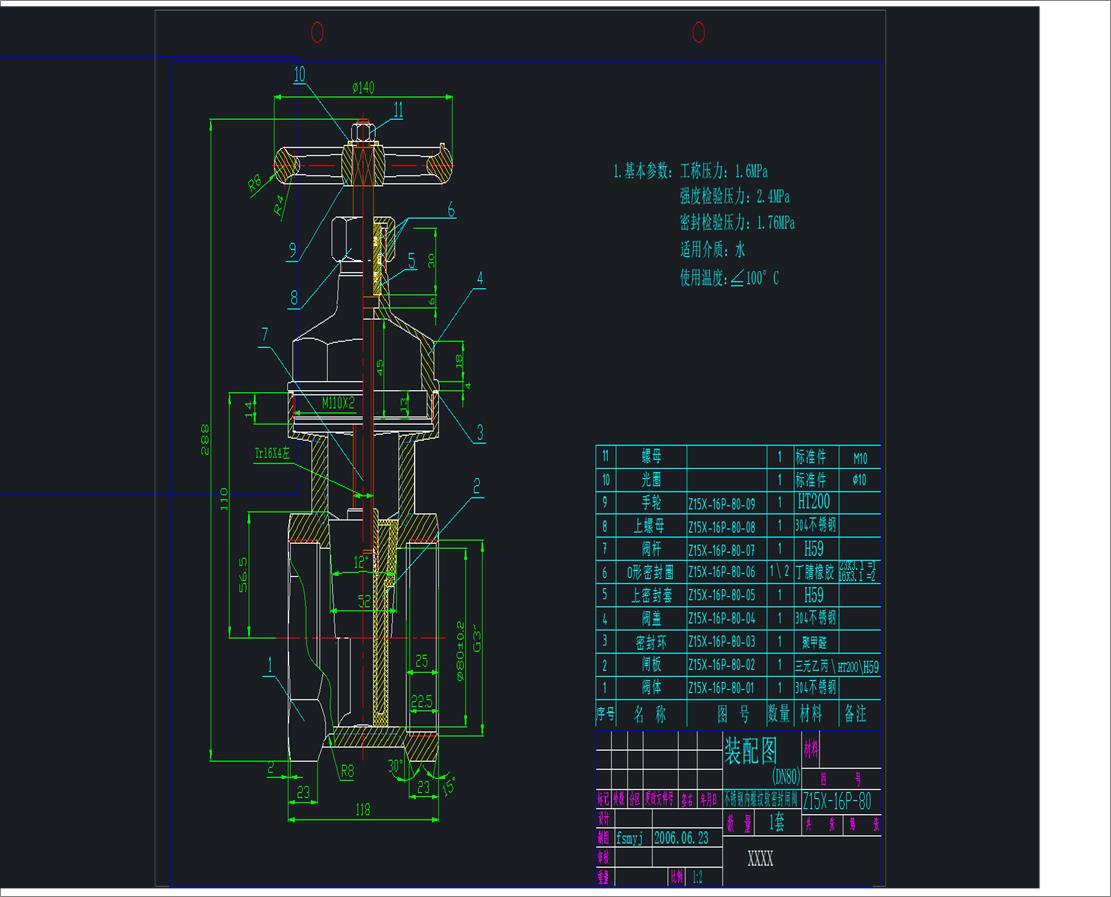Click the XXXX text in title block
This screenshot has width=1111, height=897.
pos(760,859)
